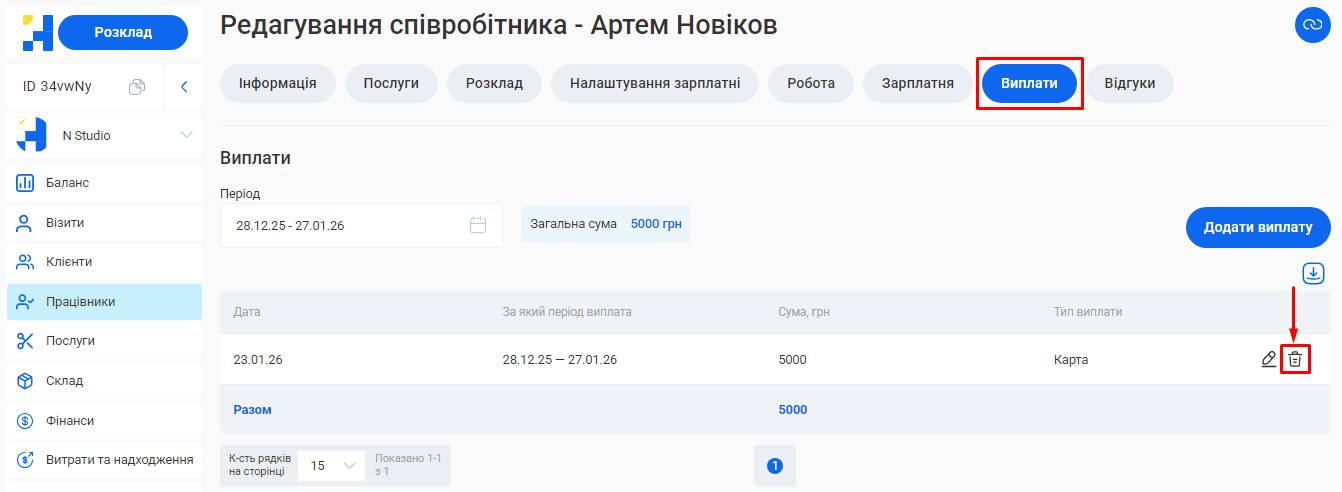
Task: Click the 28.12.25 — 27.01.26 period cell
Action: click(x=560, y=359)
